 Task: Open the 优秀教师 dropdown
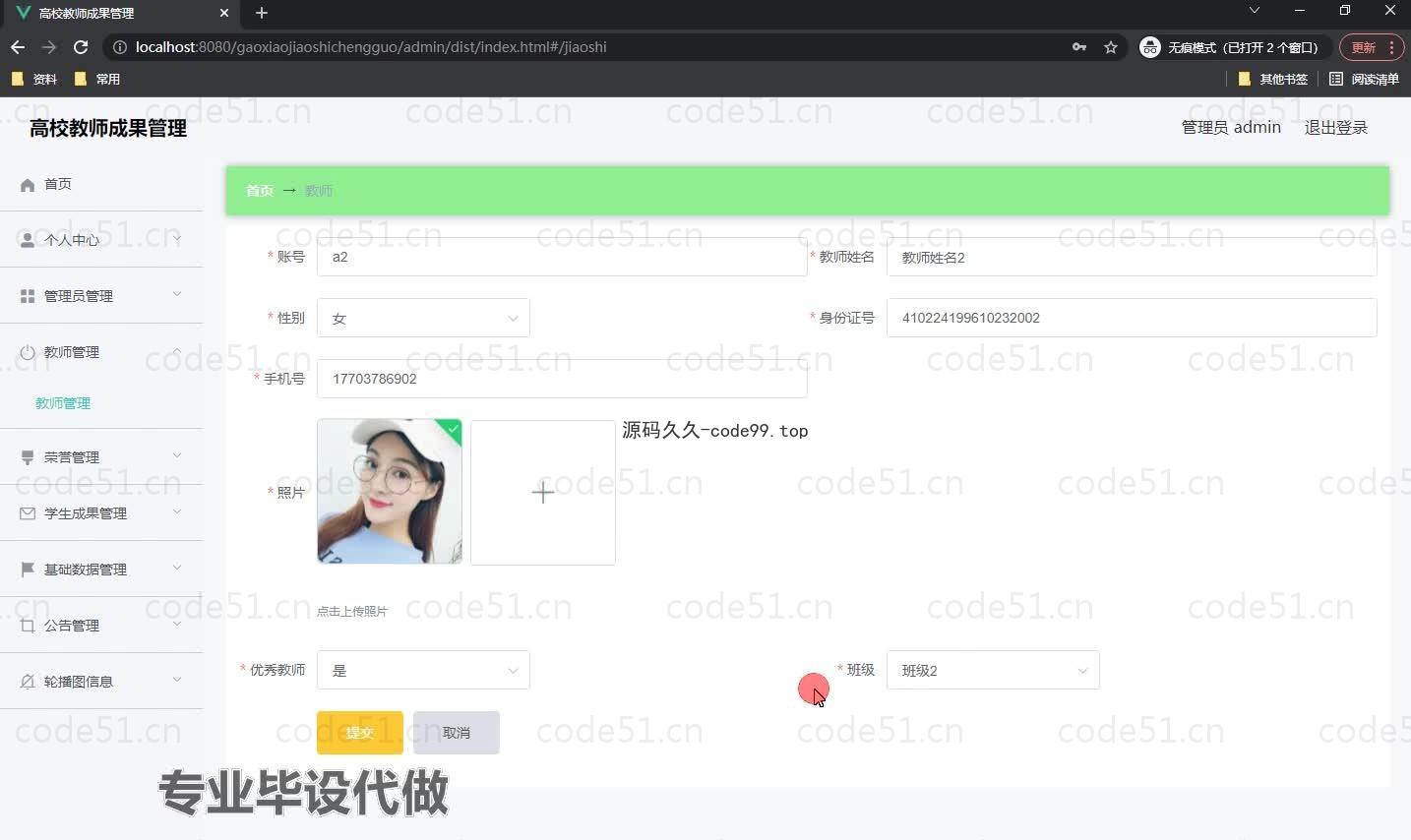pos(423,671)
